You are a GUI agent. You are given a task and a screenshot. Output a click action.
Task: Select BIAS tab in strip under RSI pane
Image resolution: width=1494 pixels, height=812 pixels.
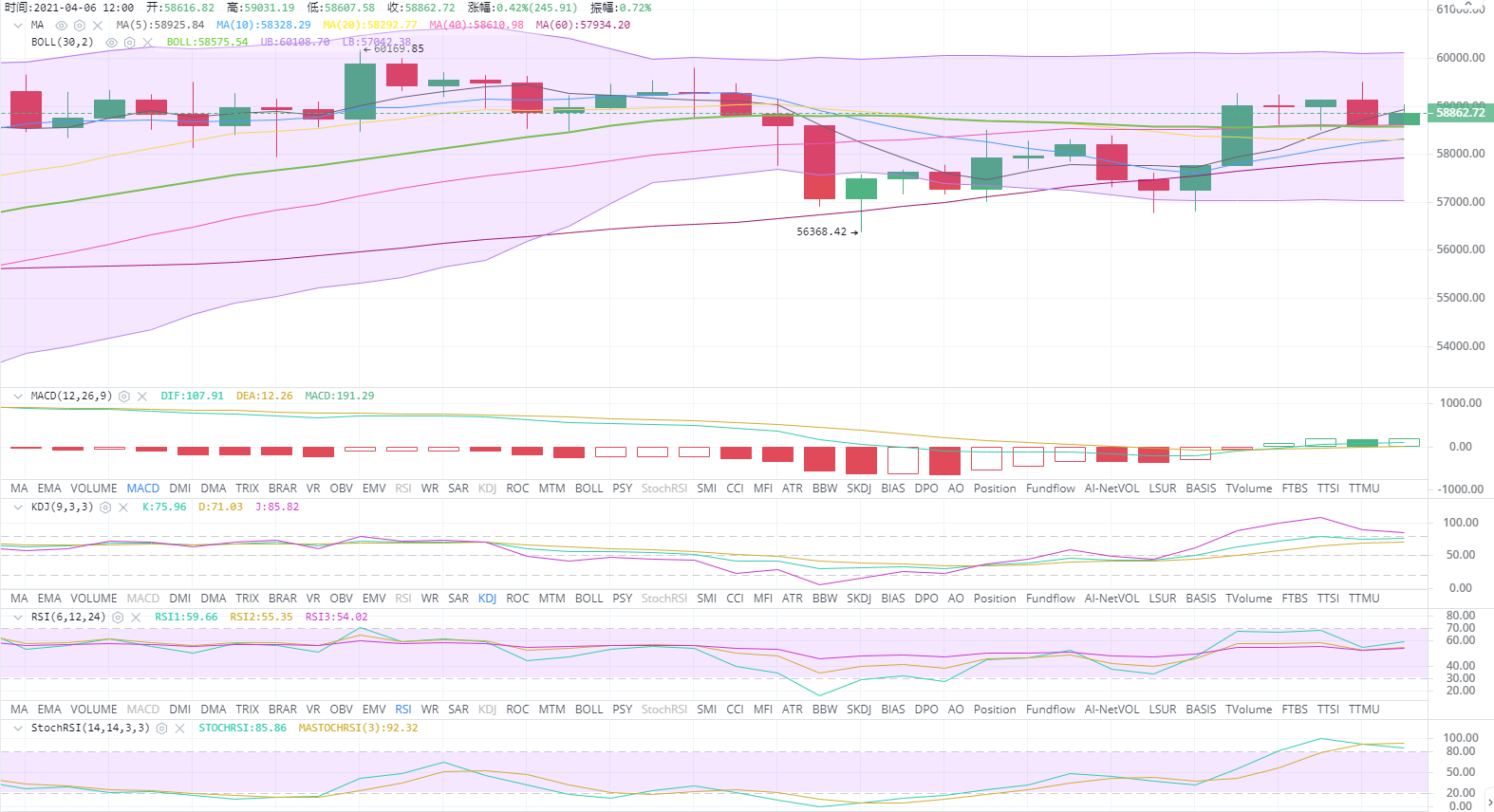(x=893, y=710)
